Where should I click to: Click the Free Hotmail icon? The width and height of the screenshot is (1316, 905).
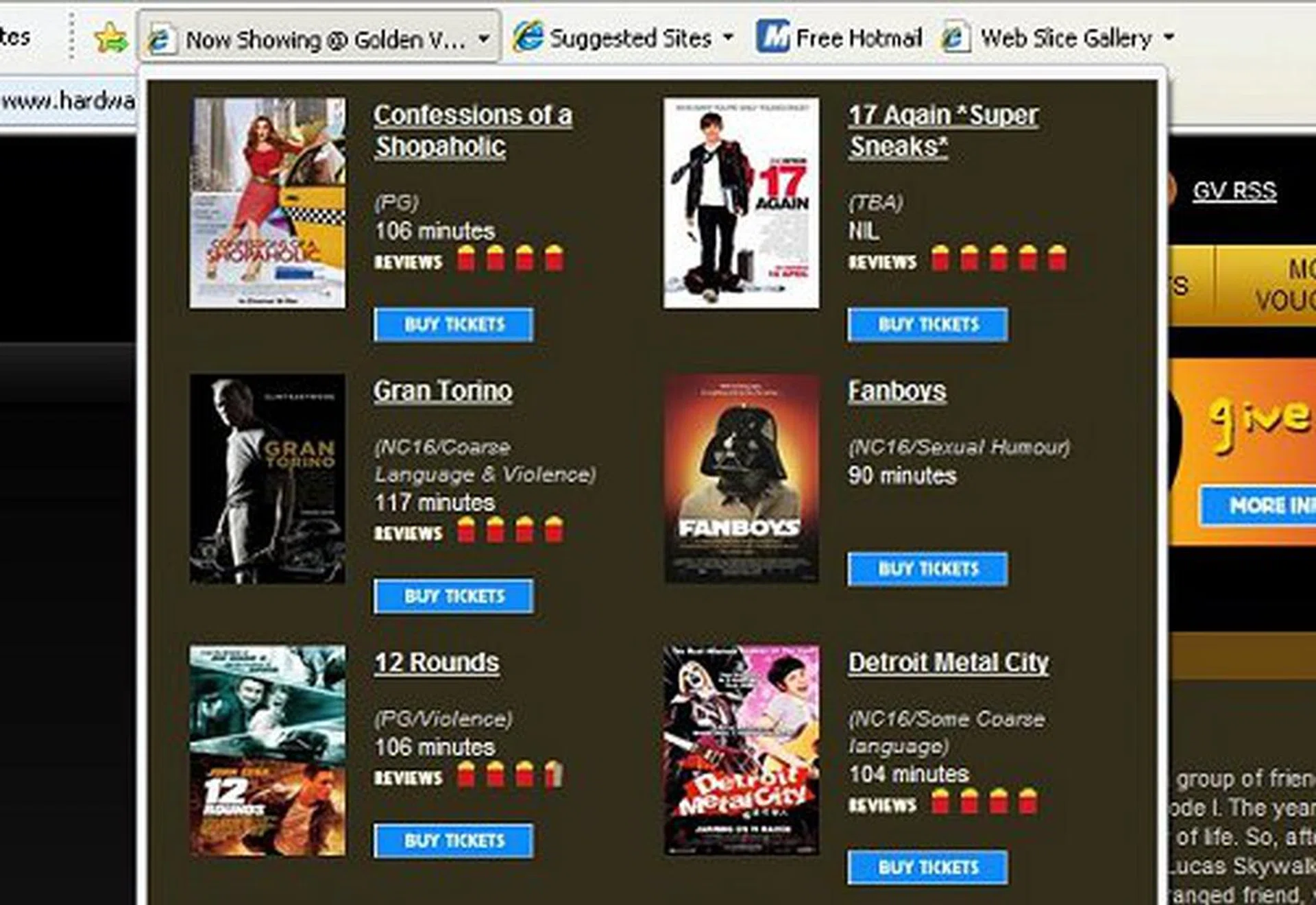(773, 36)
